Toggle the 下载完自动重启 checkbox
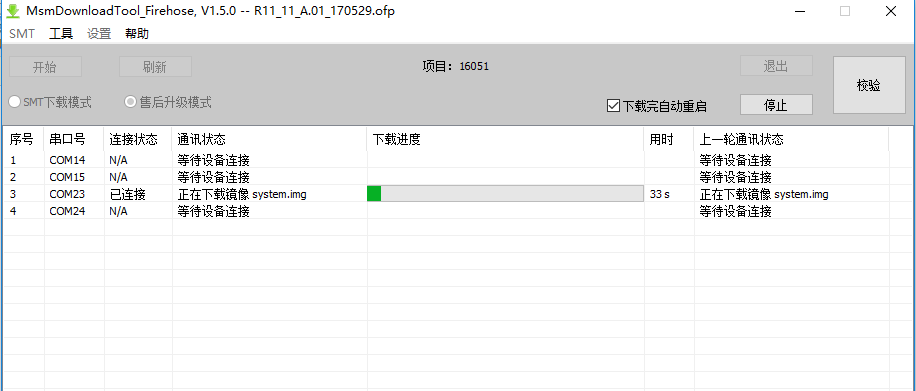Screen dimensions: 916x391 click(657, 106)
